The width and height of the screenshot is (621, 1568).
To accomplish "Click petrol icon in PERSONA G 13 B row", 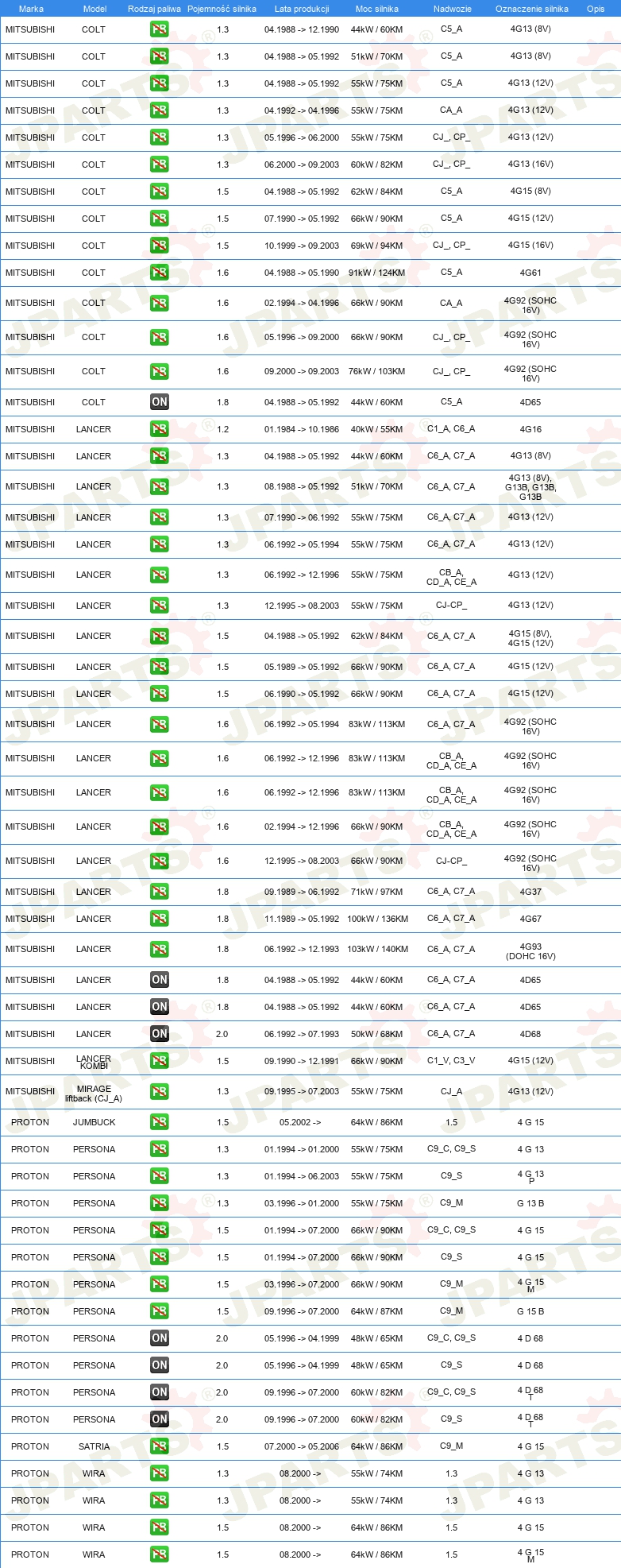I will click(x=160, y=1203).
